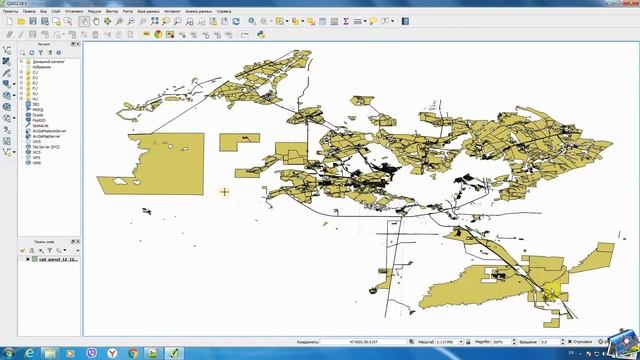
Task: Expand the C:/ drive node
Action: click(x=22, y=72)
